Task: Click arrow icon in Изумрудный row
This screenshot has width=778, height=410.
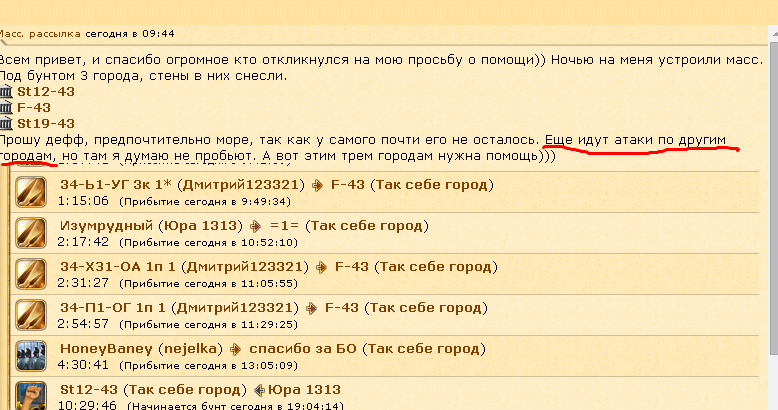Action: point(256,226)
